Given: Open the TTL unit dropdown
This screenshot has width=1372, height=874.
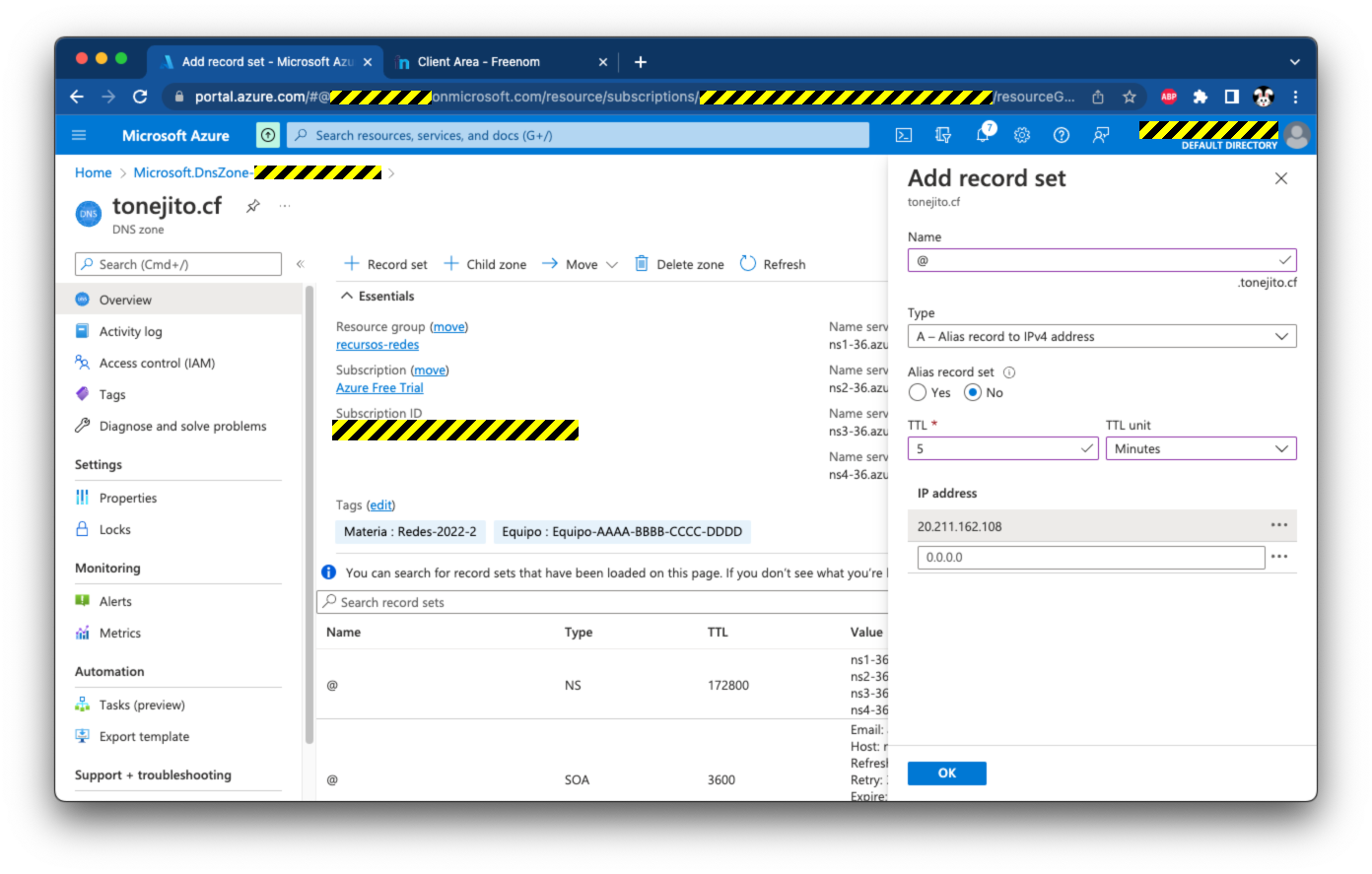Looking at the screenshot, I should click(1200, 449).
